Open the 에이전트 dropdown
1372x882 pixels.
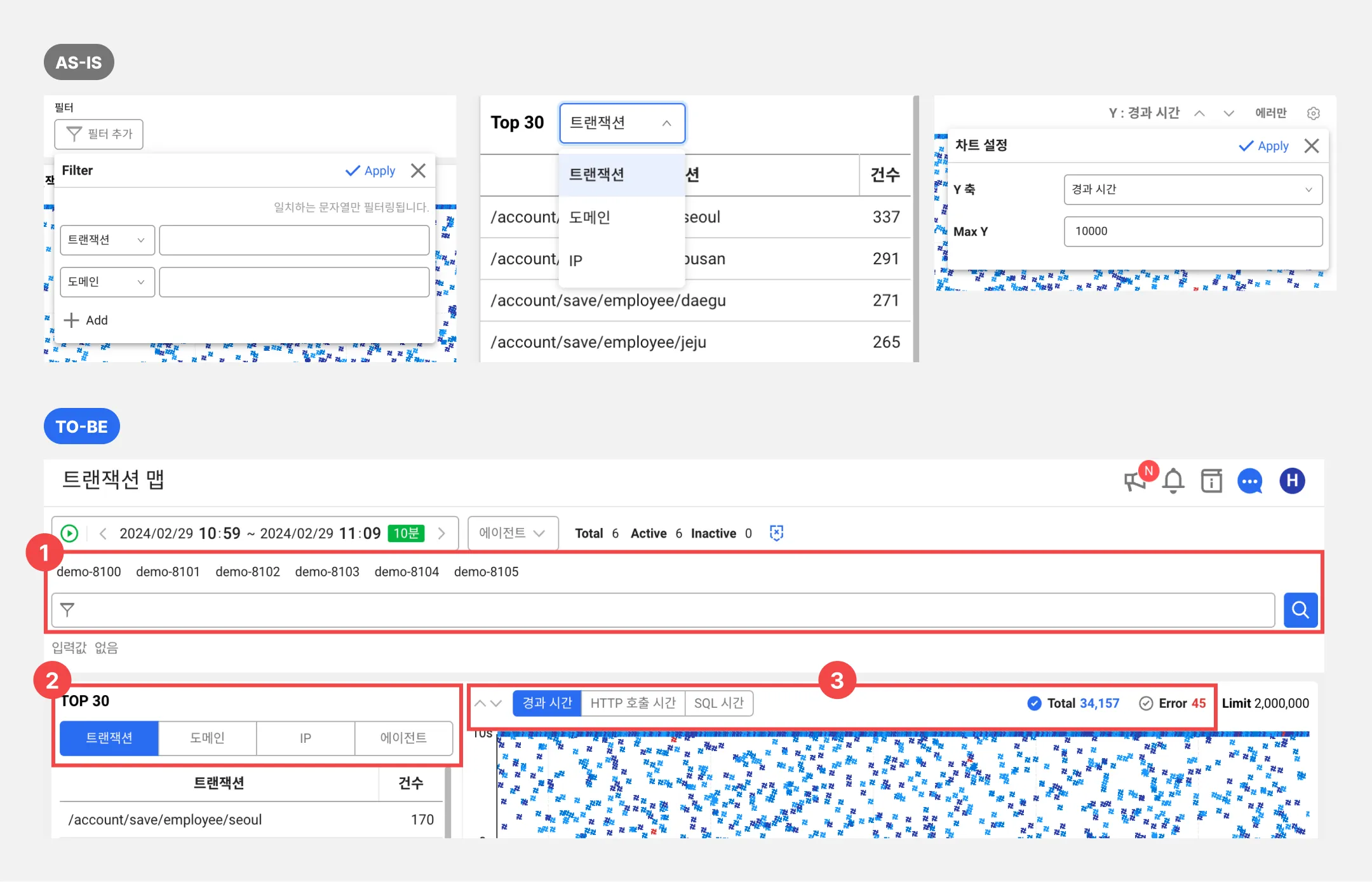point(513,533)
